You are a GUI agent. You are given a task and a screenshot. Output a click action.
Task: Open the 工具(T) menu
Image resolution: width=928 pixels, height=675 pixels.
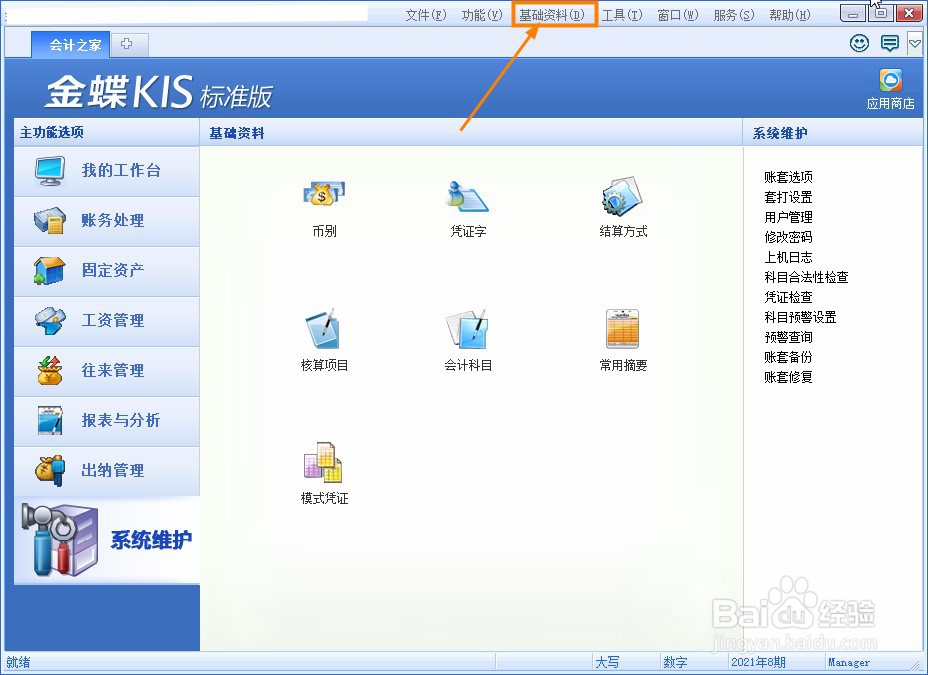point(622,15)
